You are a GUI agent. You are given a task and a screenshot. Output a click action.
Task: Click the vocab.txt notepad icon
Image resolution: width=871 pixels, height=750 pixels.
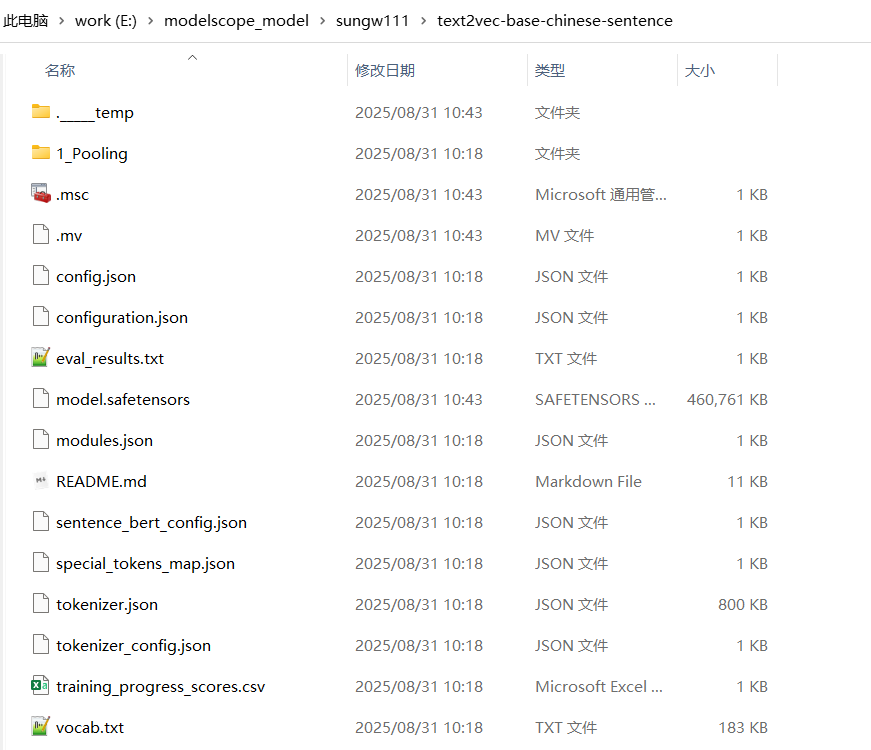tap(41, 726)
